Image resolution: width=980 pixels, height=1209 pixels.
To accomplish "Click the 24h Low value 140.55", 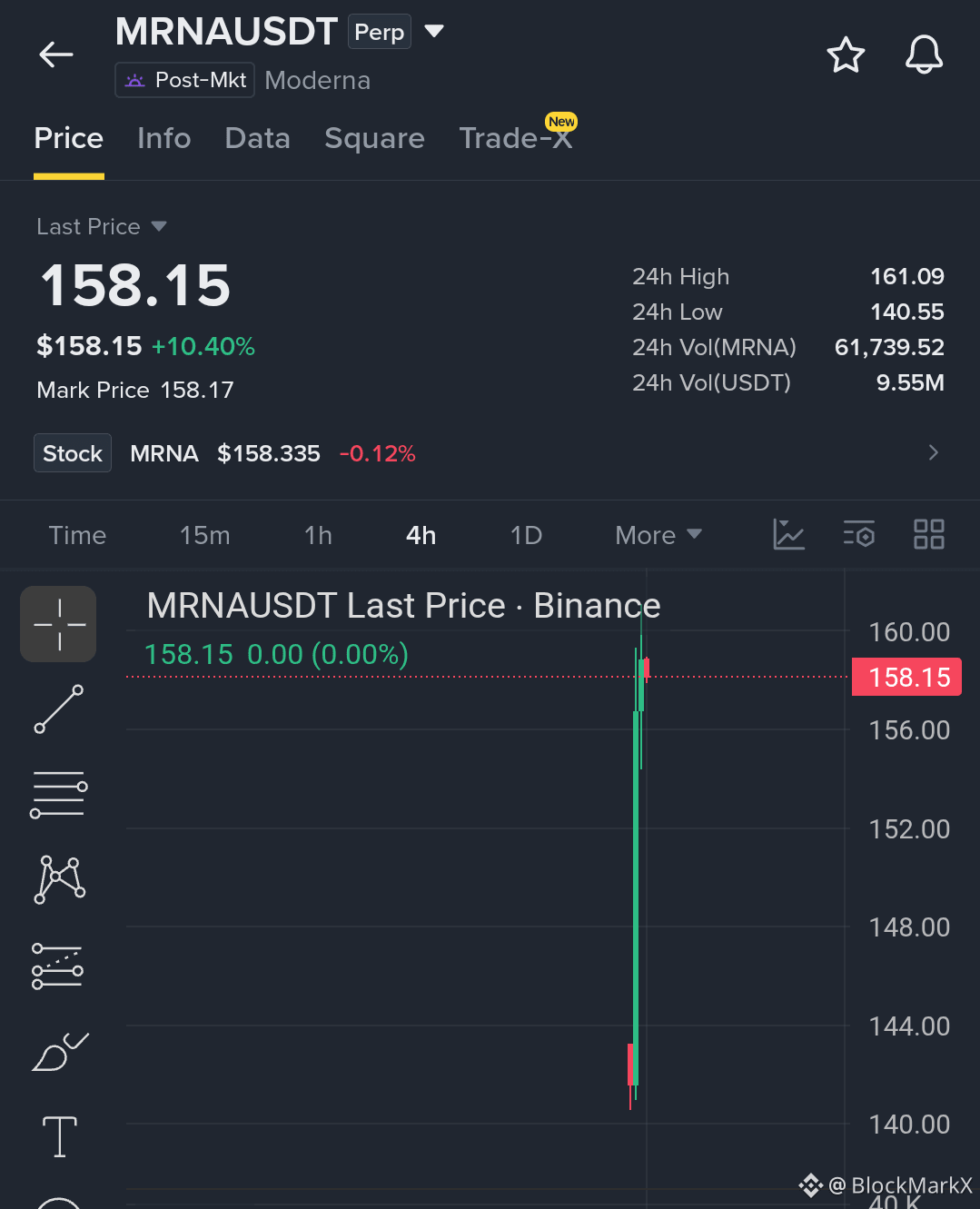I will click(x=907, y=312).
